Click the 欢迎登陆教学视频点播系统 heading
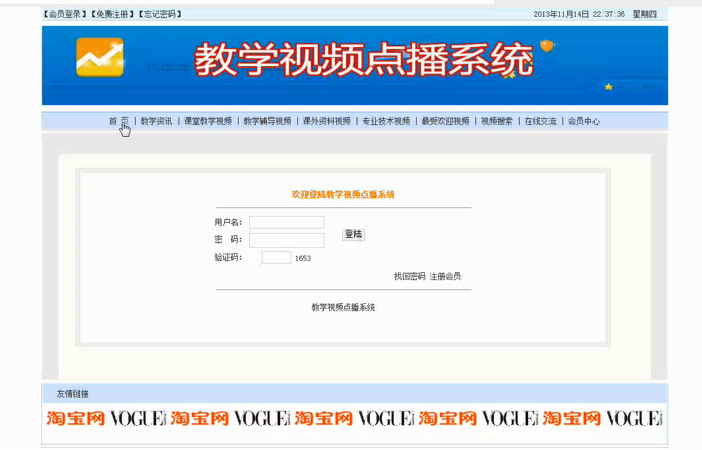 click(343, 194)
